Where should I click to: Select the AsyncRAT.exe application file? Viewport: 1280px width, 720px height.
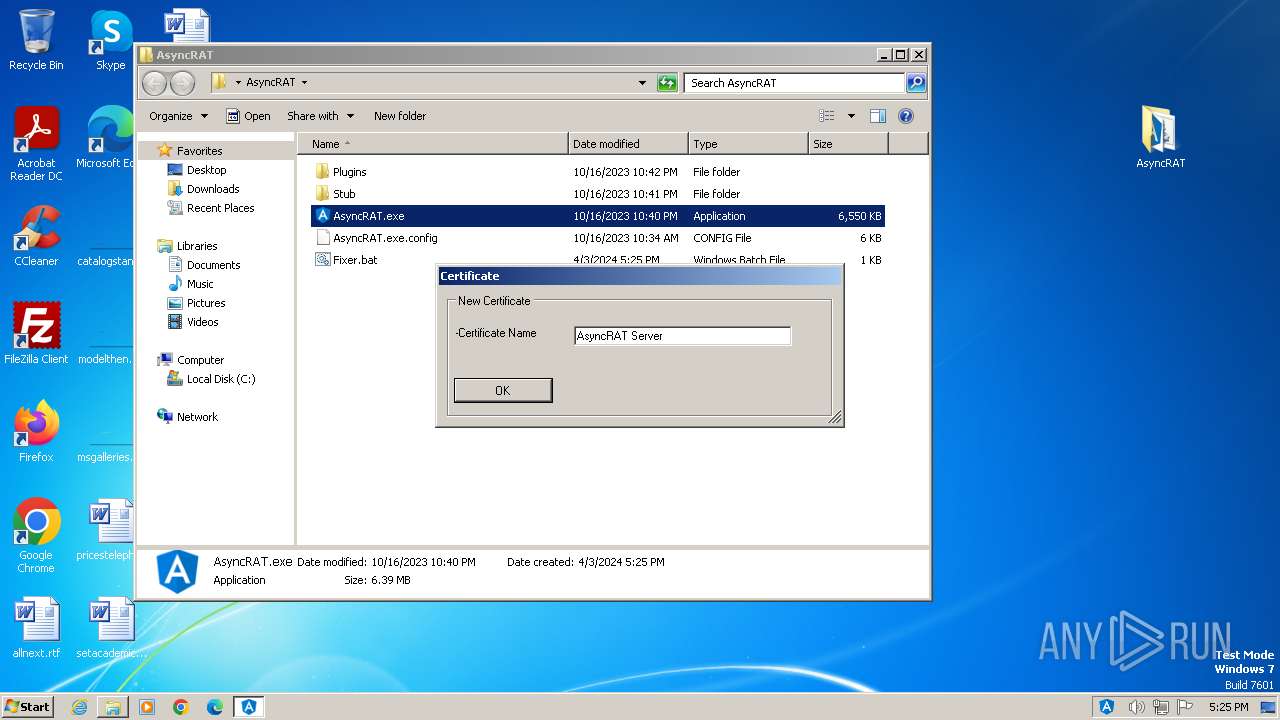[x=598, y=216]
